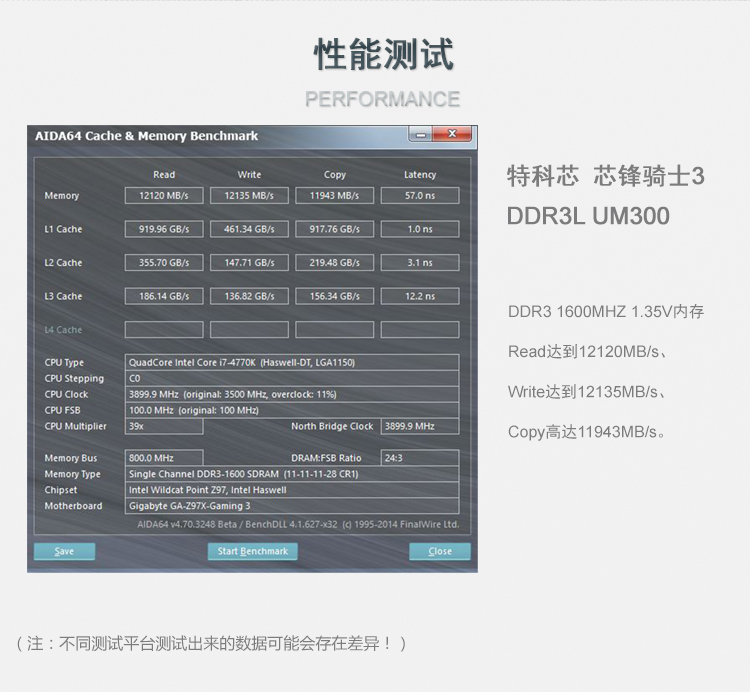Click the Memory row label
Image resolution: width=750 pixels, height=692 pixels.
pyautogui.click(x=62, y=196)
